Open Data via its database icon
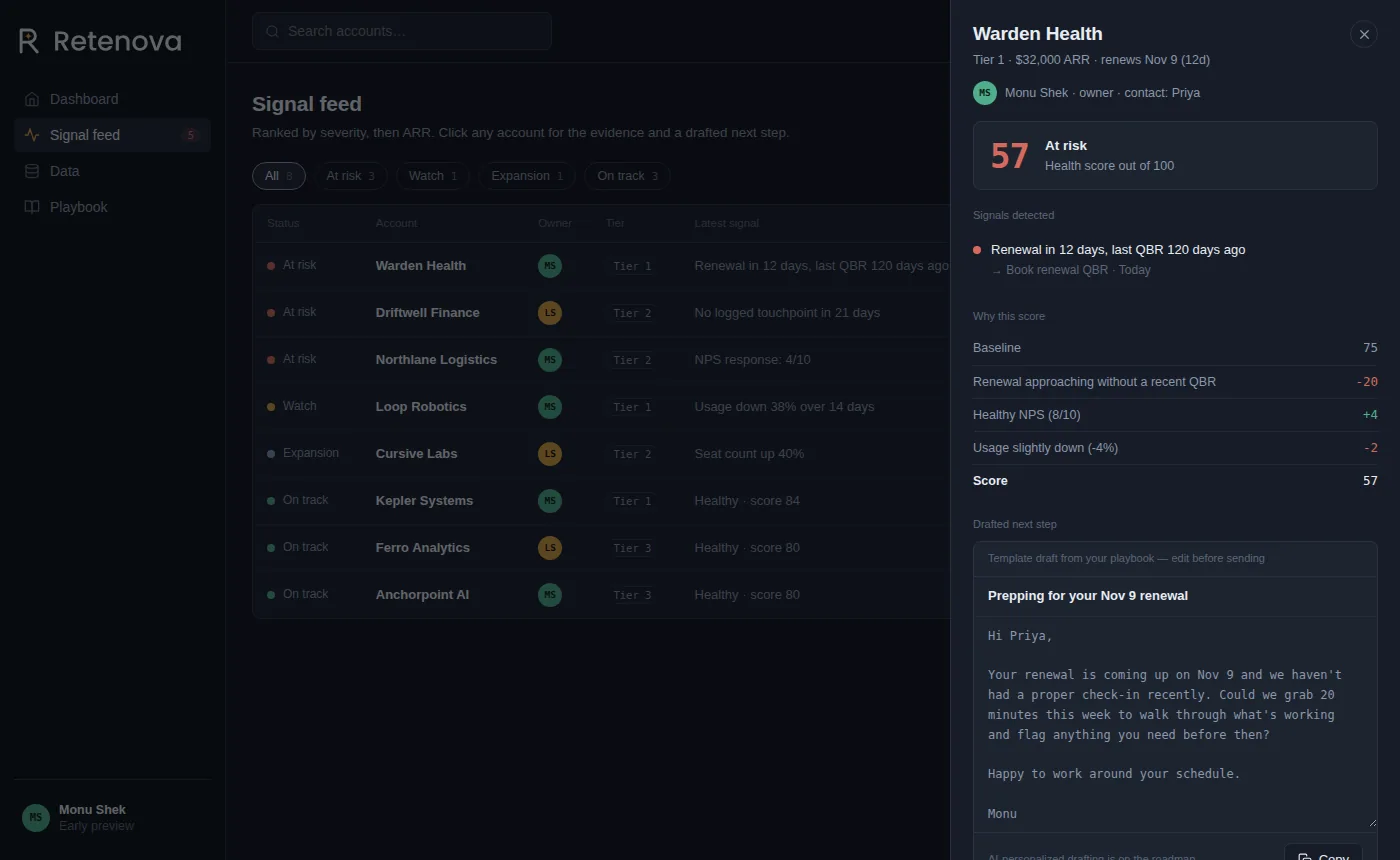The width and height of the screenshot is (1400, 860). pos(32,171)
